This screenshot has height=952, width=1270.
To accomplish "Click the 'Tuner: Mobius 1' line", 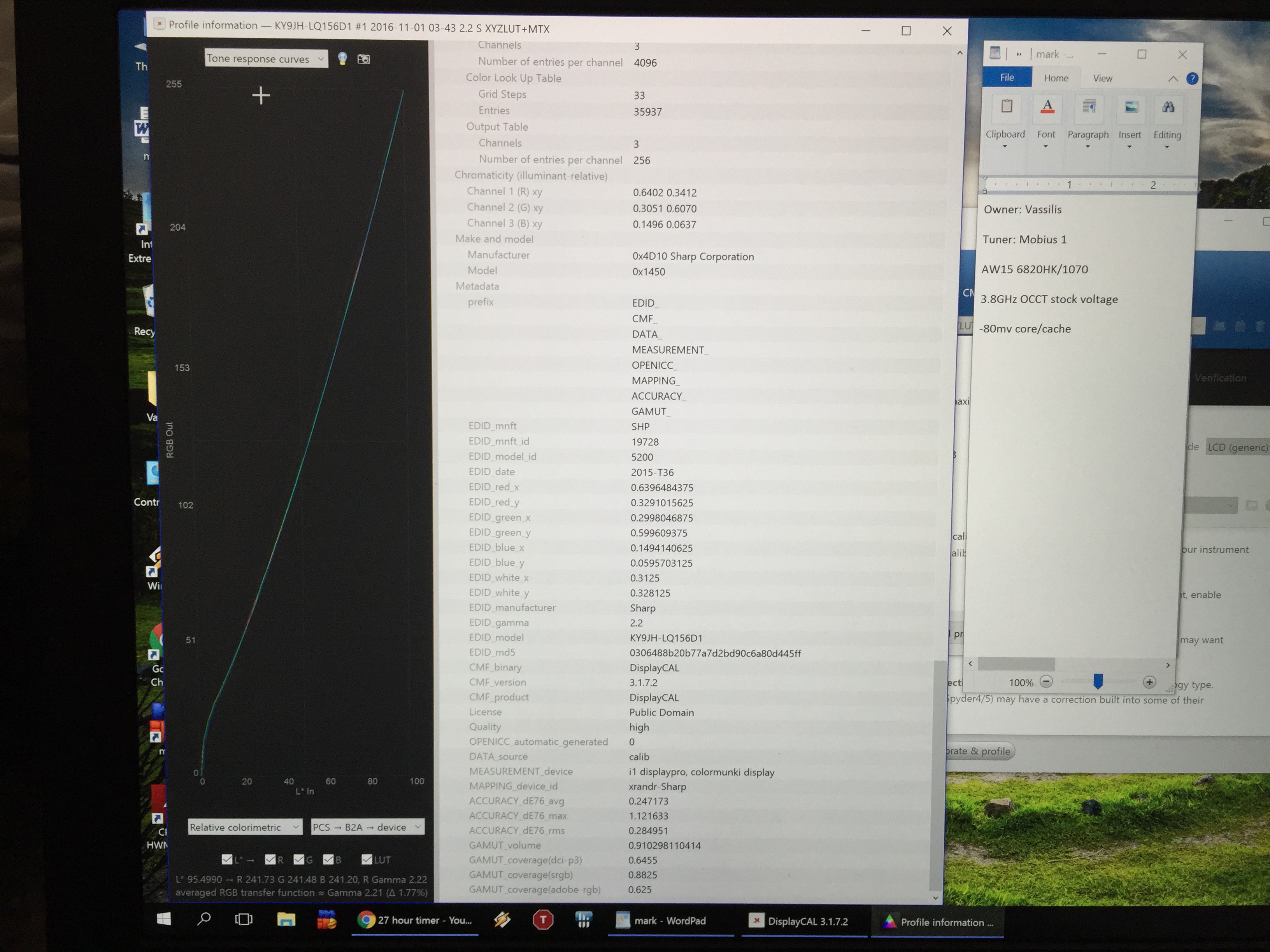I will point(1024,239).
